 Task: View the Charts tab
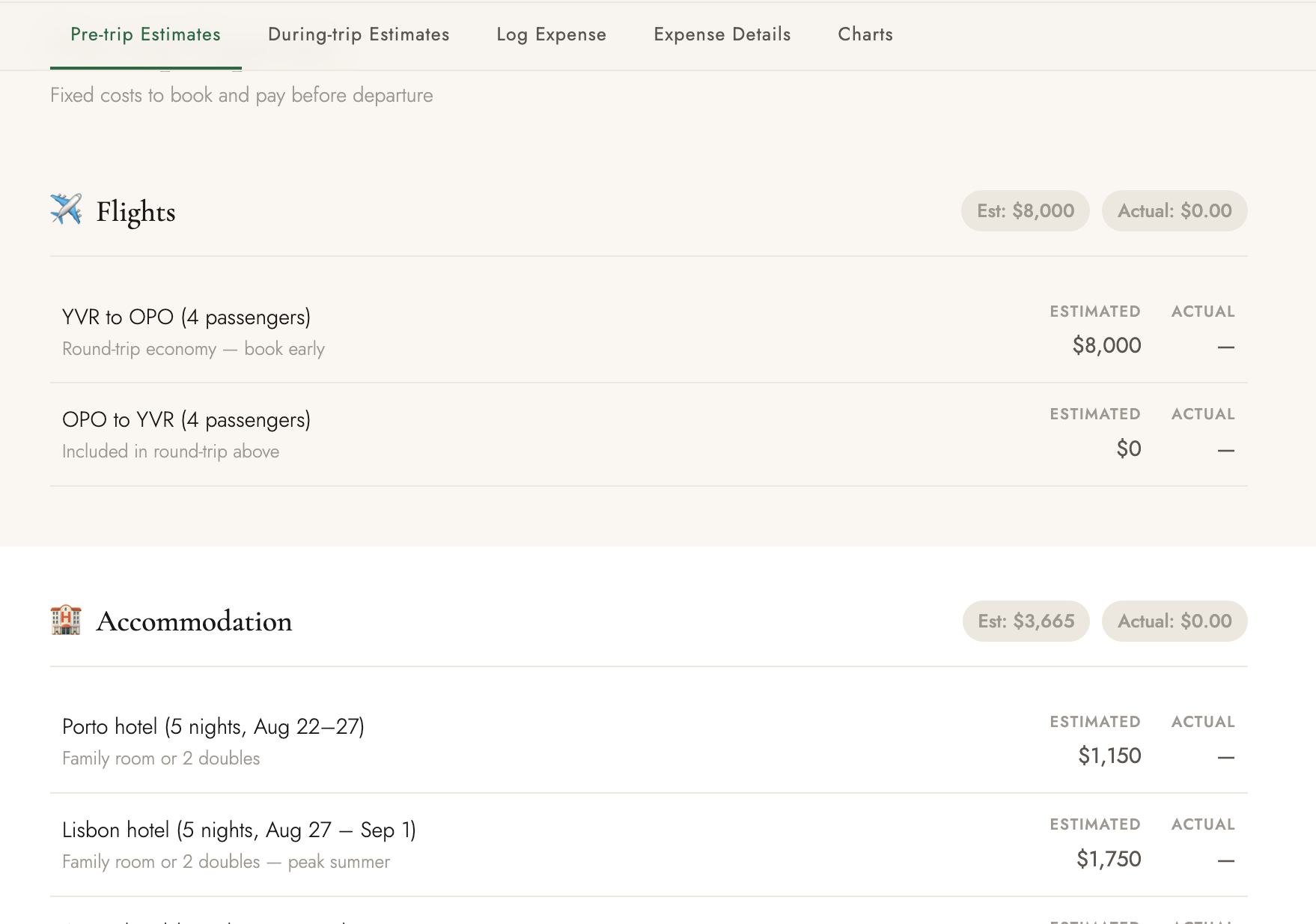(x=865, y=34)
